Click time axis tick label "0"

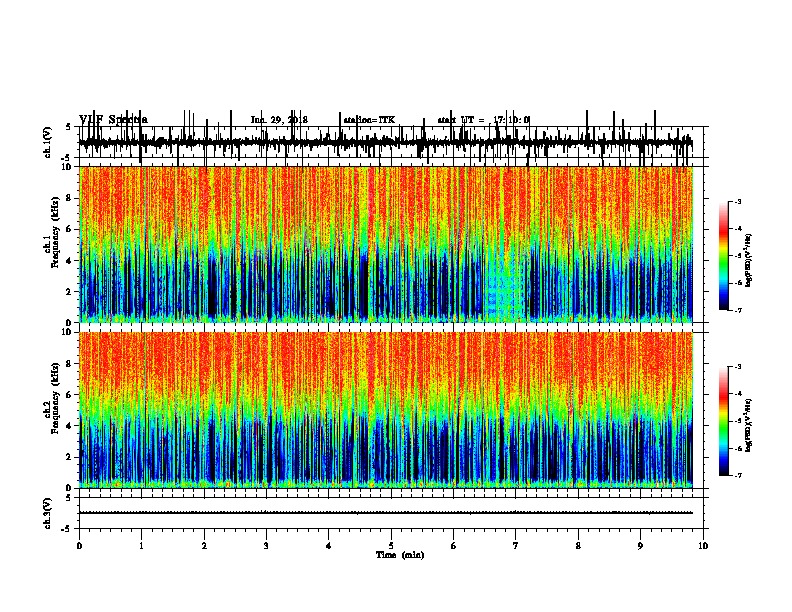pos(79,546)
